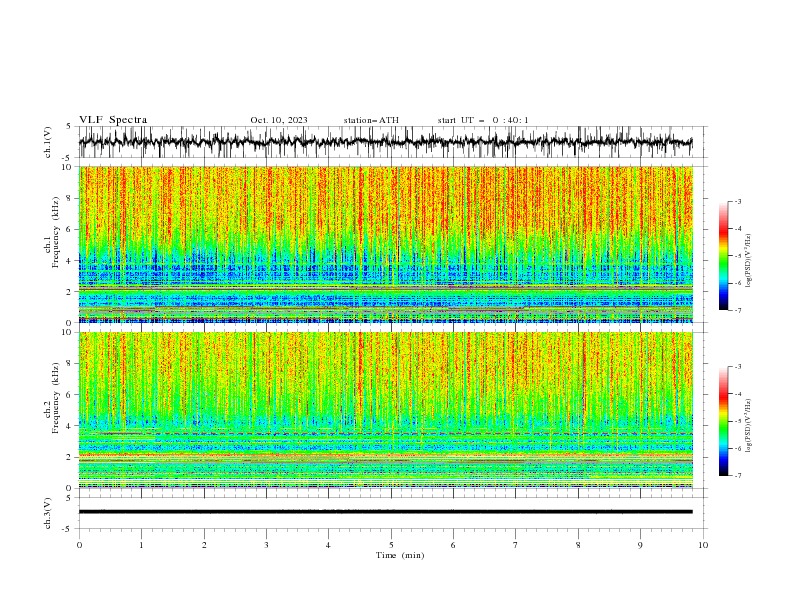Click the "8" minute tick label
The image size is (792, 612).
[578, 545]
